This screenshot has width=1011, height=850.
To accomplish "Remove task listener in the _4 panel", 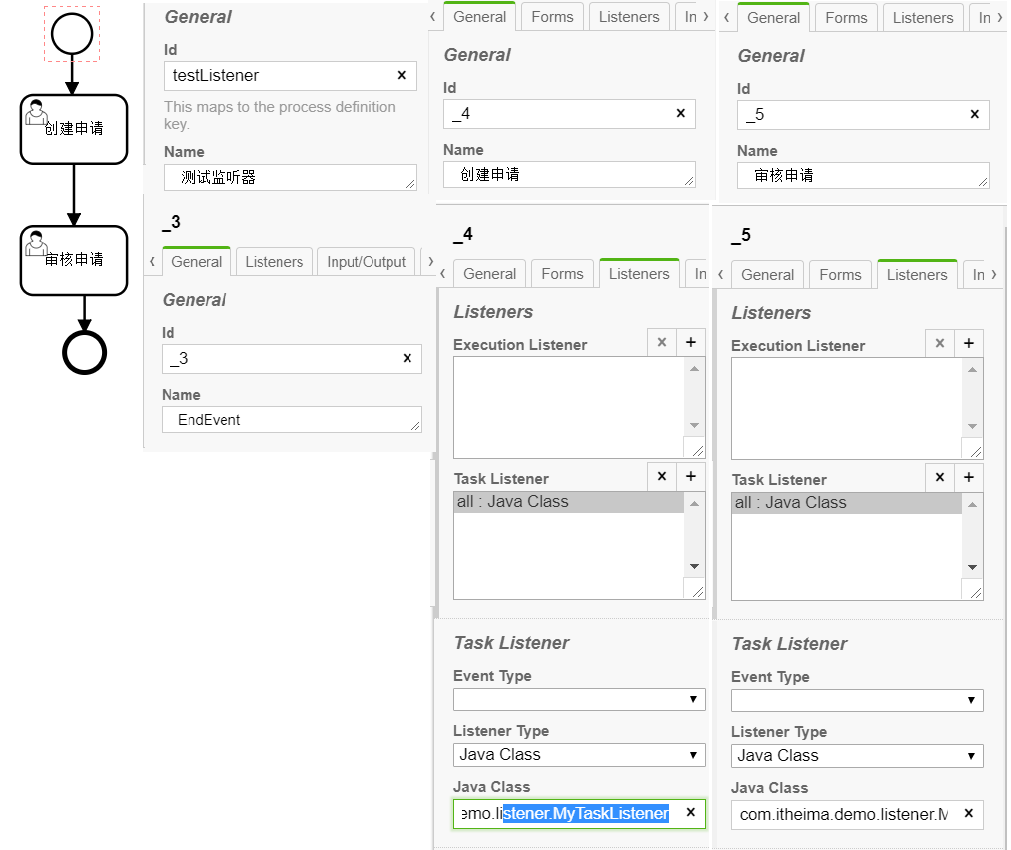I will click(x=662, y=477).
